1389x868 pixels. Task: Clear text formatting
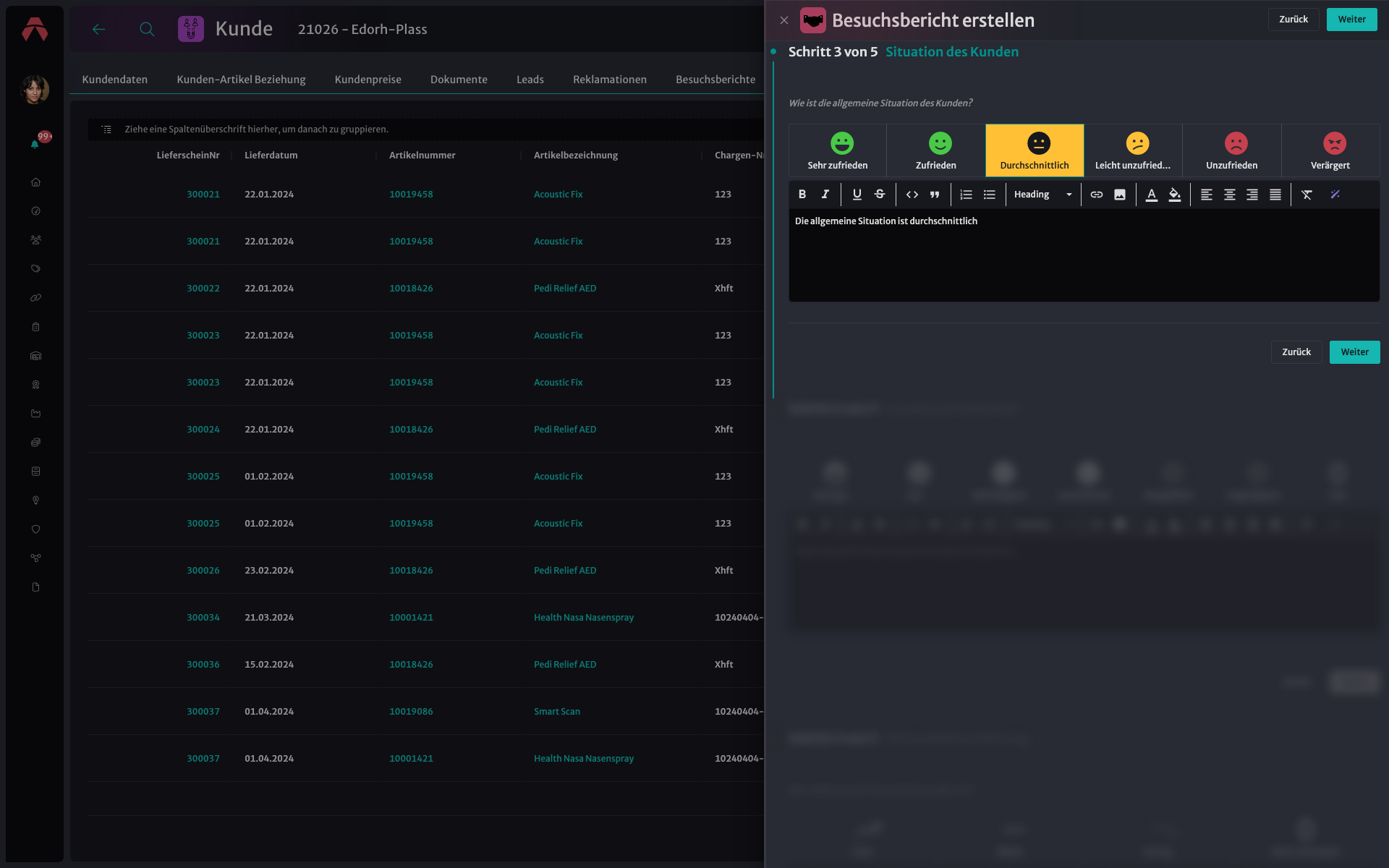(1307, 195)
